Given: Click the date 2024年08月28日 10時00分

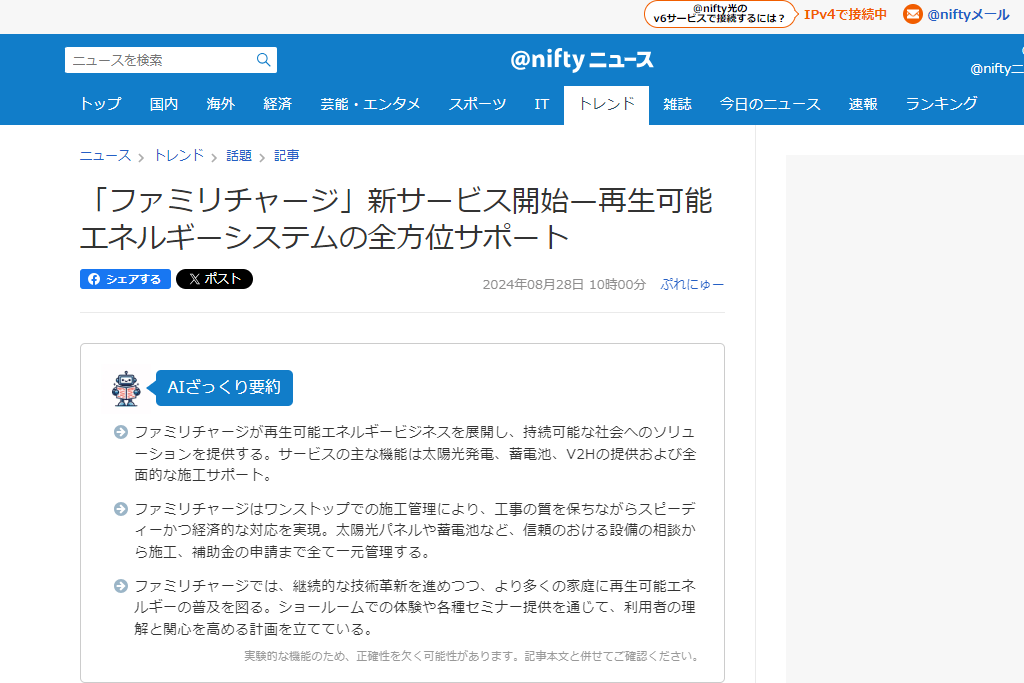Looking at the screenshot, I should 564,285.
